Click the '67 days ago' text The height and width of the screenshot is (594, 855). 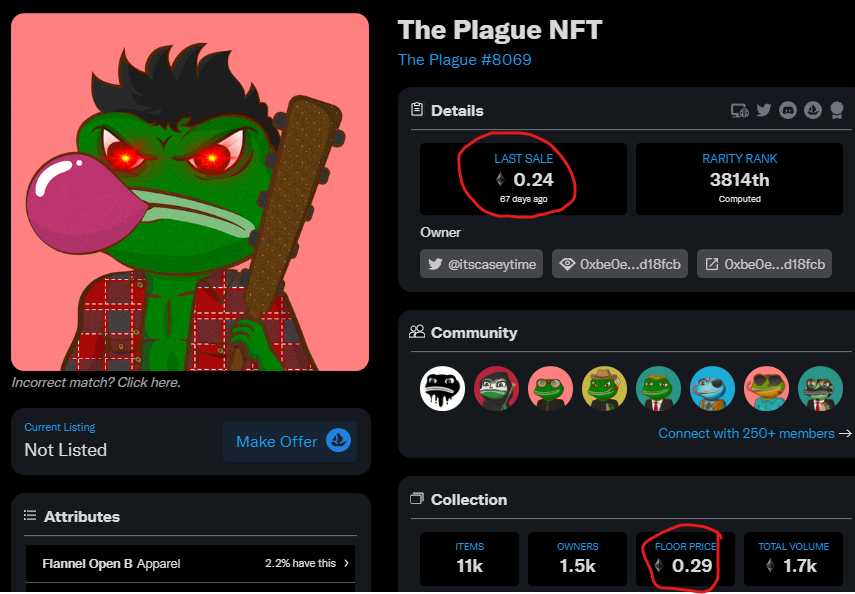pos(523,199)
